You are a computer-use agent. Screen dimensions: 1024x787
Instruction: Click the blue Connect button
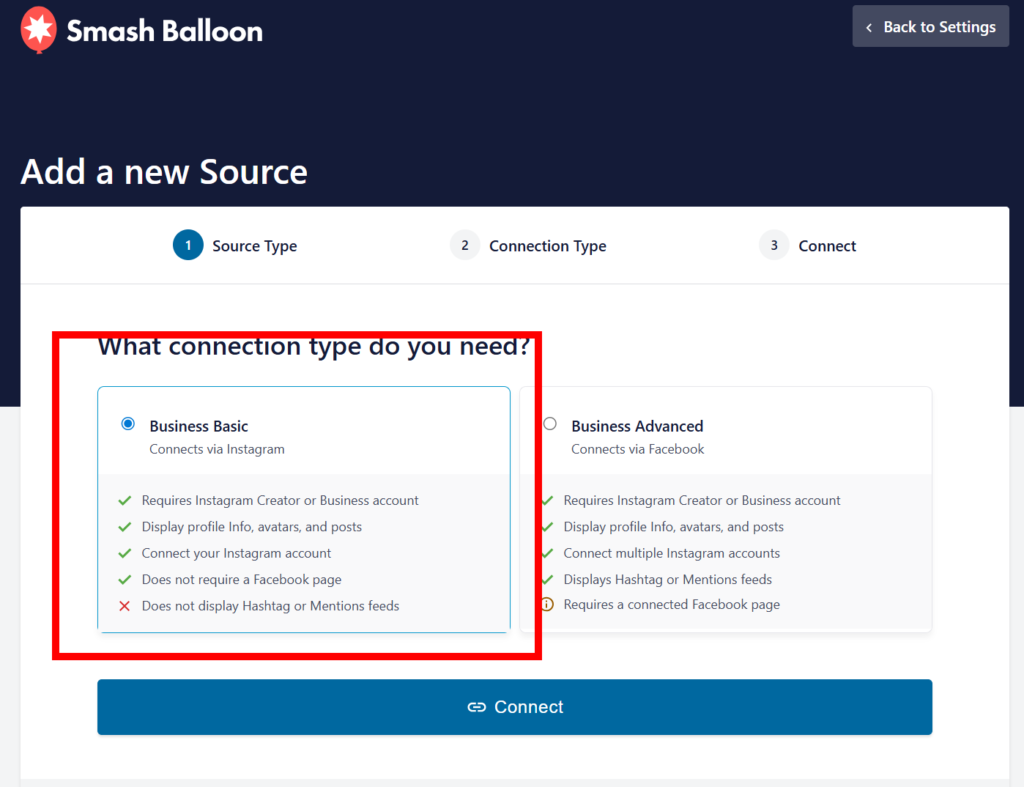pyautogui.click(x=514, y=707)
